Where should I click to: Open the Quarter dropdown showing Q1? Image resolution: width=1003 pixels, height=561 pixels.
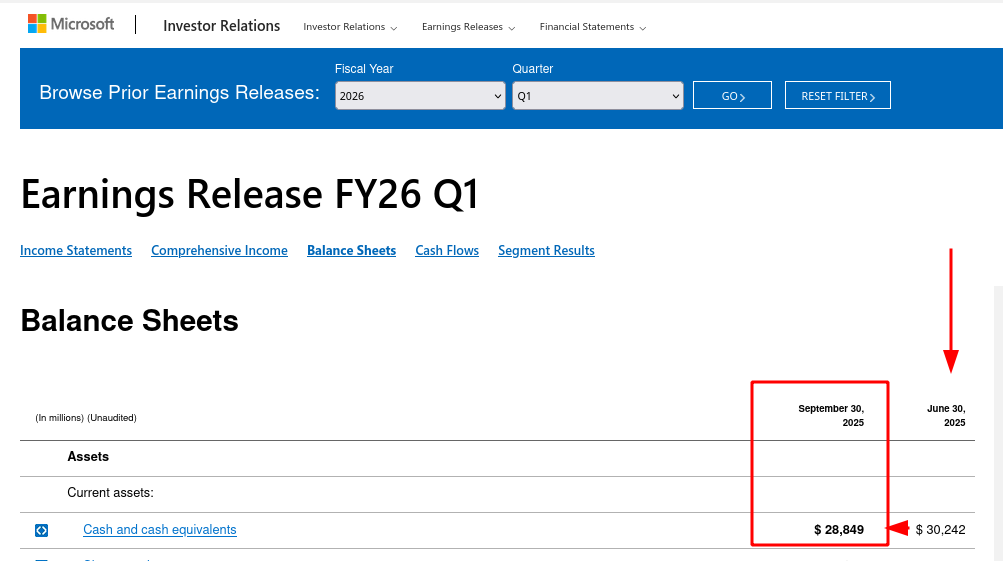point(597,96)
